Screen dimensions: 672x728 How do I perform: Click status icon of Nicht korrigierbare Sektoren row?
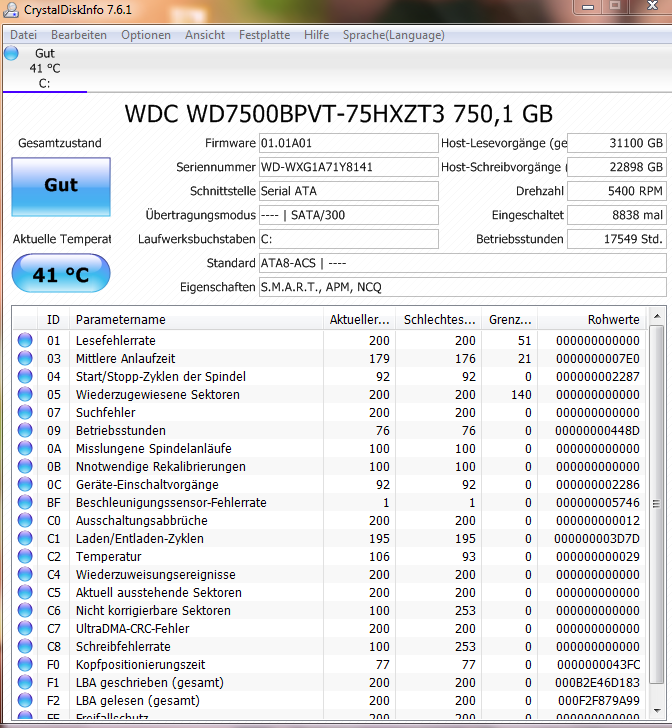coord(25,611)
